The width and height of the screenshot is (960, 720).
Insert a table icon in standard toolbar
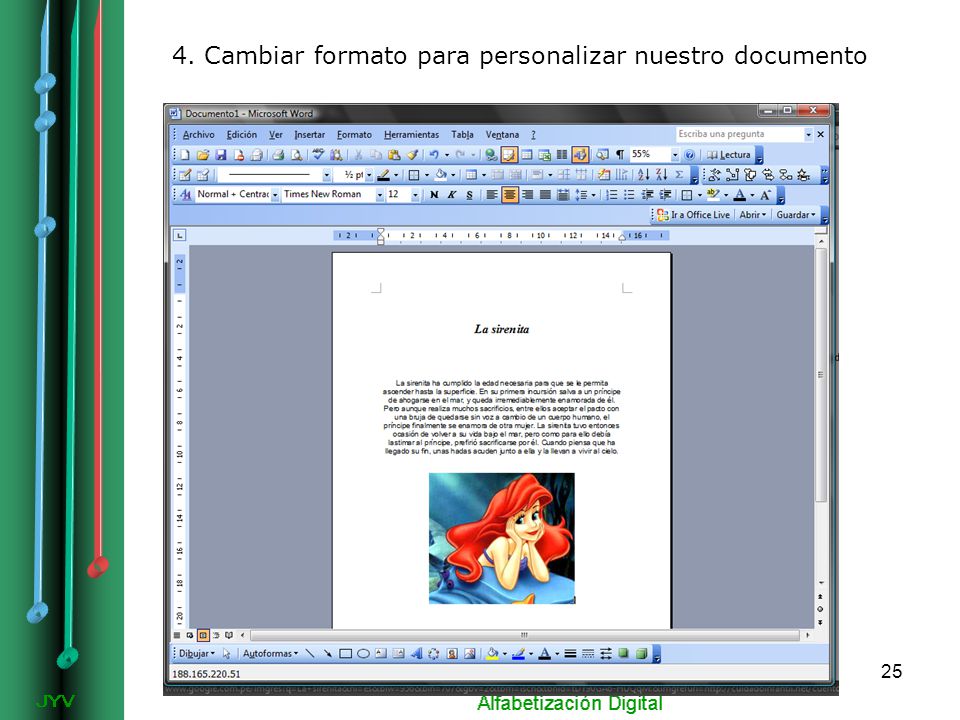click(527, 155)
